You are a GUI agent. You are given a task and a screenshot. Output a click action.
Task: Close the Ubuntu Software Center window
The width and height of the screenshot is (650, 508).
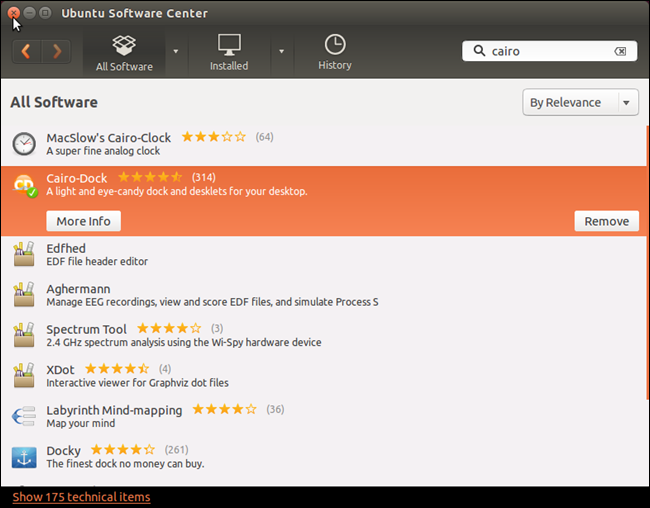14,13
